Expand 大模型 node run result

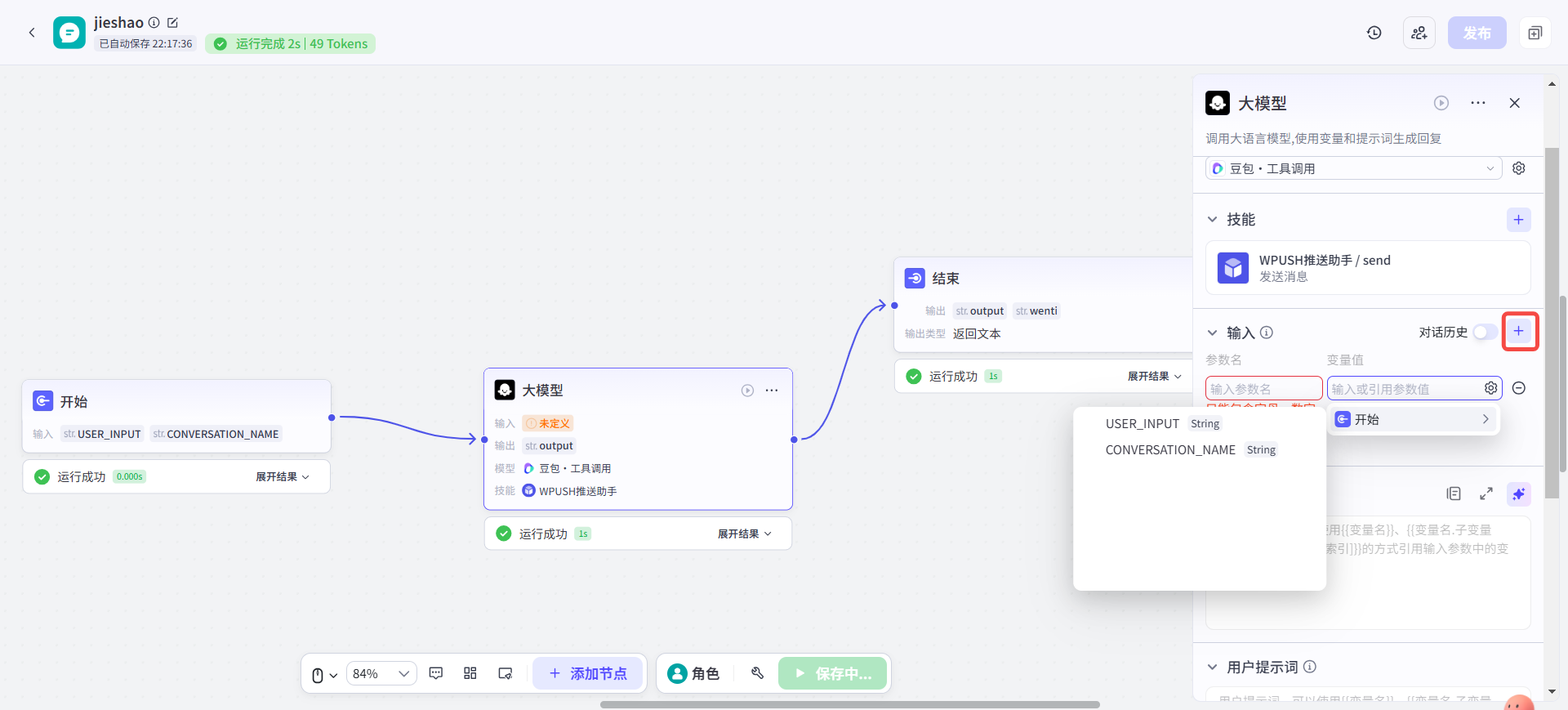[745, 534]
